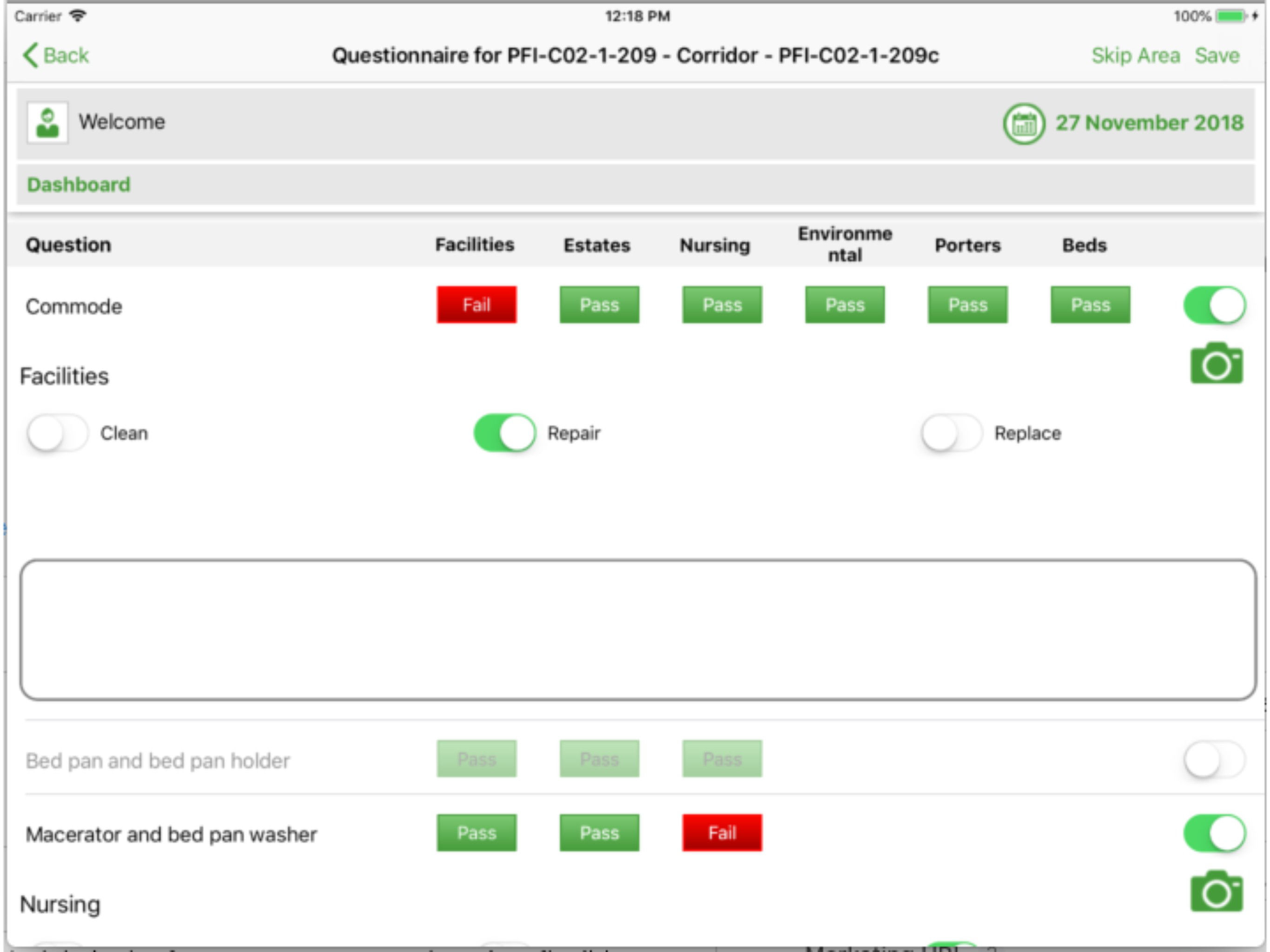Click in the Facilities comments text box

pos(638,630)
